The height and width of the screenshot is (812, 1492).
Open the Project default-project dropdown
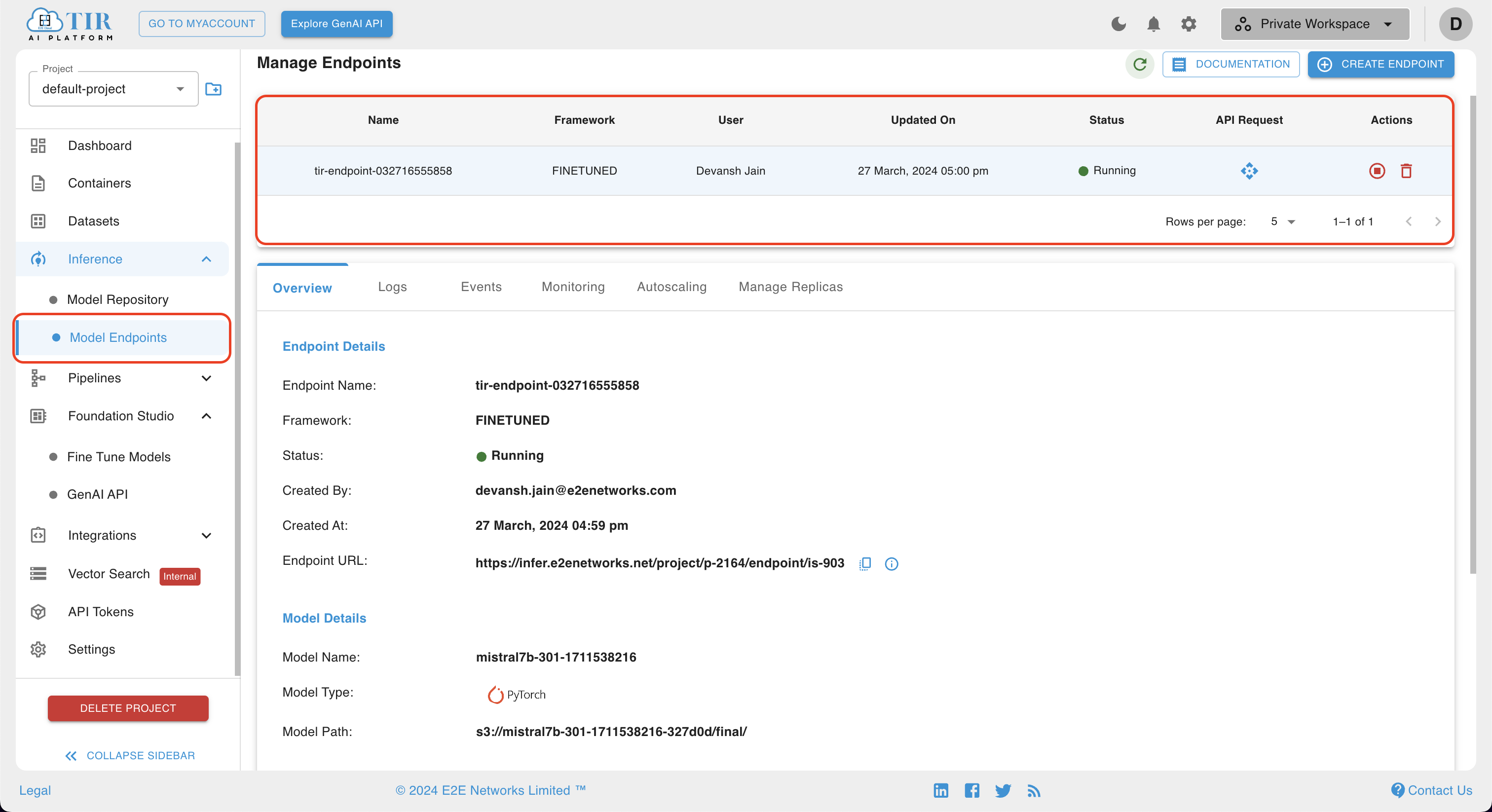(x=113, y=89)
